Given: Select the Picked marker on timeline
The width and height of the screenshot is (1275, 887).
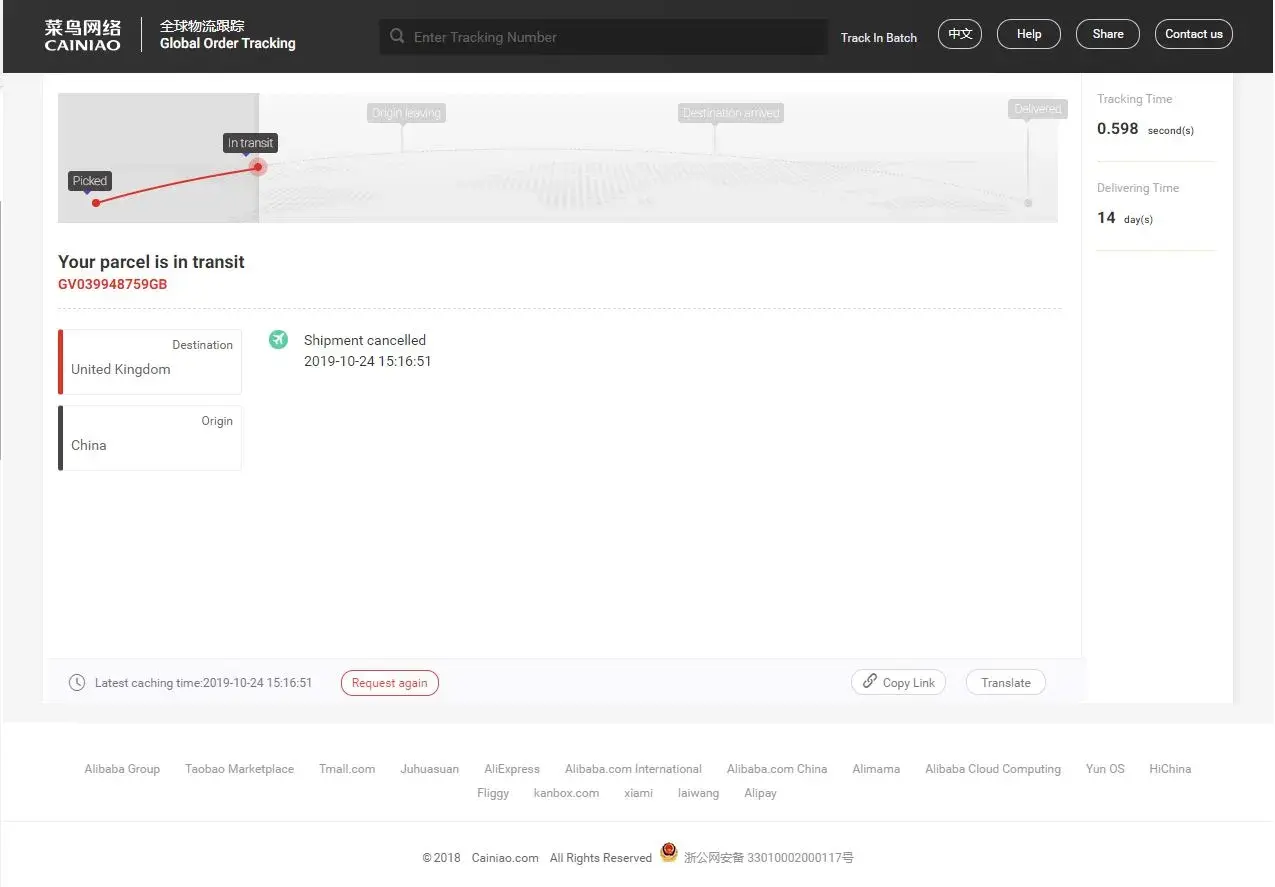Looking at the screenshot, I should [96, 203].
